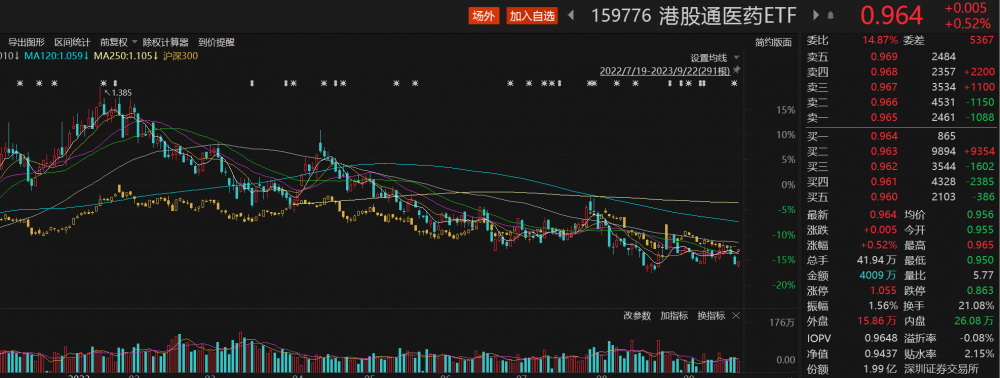Click the 卖四 change value +2200

tap(980, 71)
